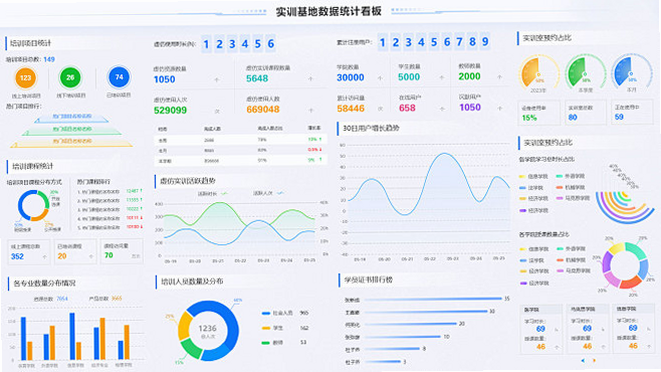
Task: Click the certificate ranking bar valued 35
Action: click(434, 299)
